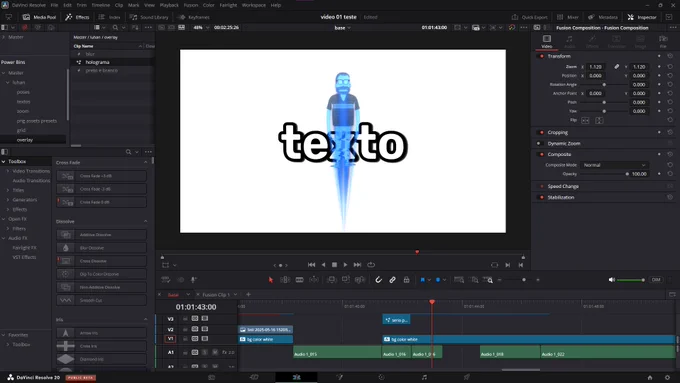Expand the Titles tree item
The image size is (680, 383).
click(8, 190)
